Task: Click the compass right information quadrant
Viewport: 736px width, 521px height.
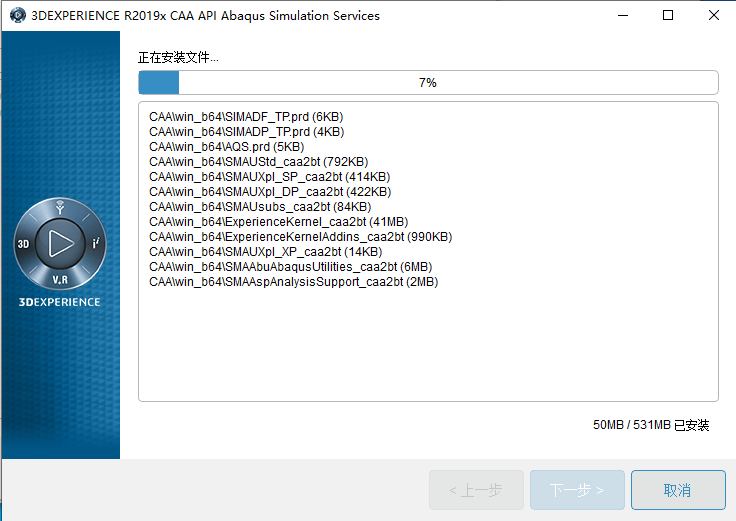Action: pyautogui.click(x=96, y=243)
